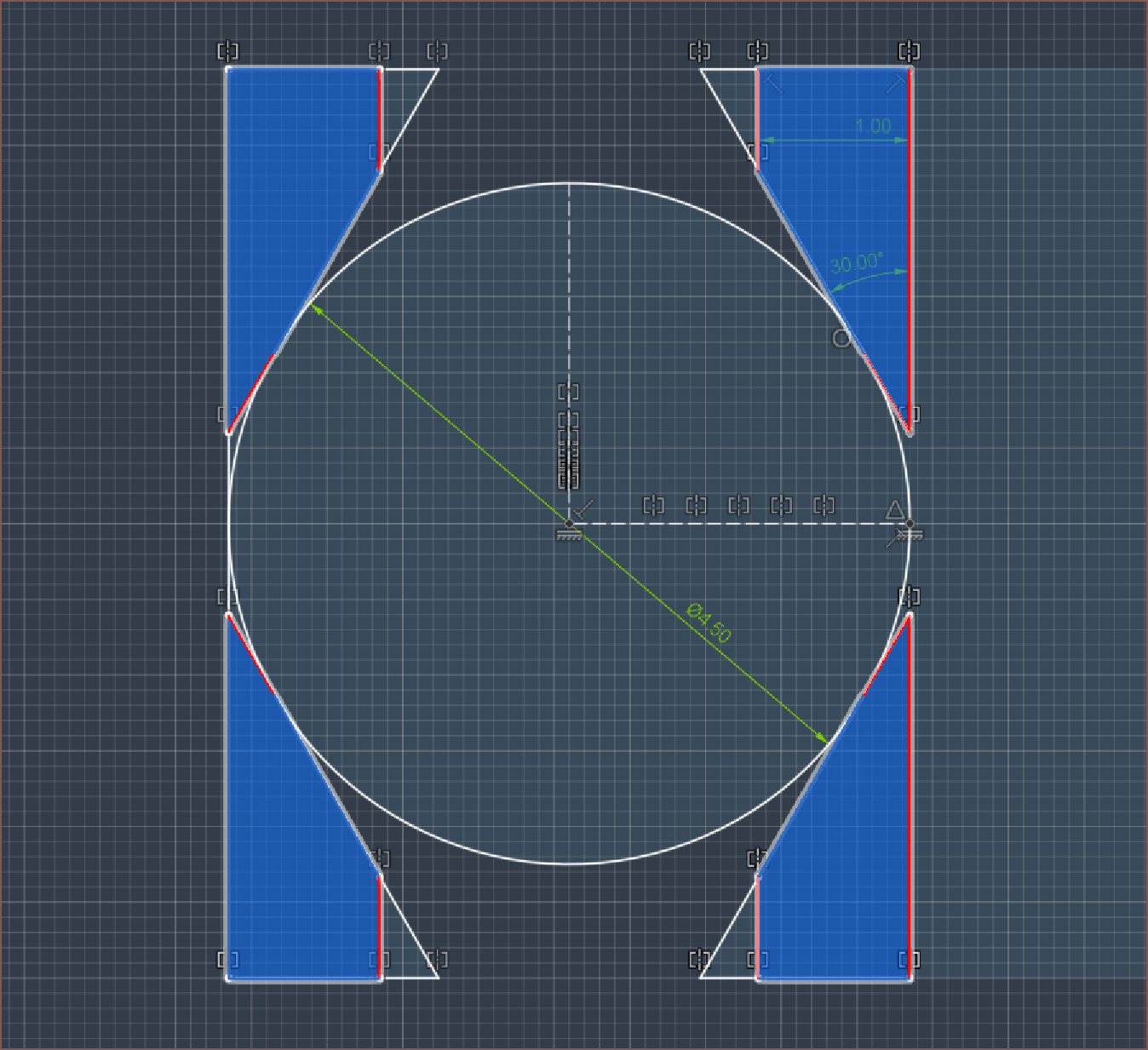This screenshot has width=1148, height=1050.
Task: Select the red outer vertical edge of the lower-right profile
Action: tap(910, 796)
